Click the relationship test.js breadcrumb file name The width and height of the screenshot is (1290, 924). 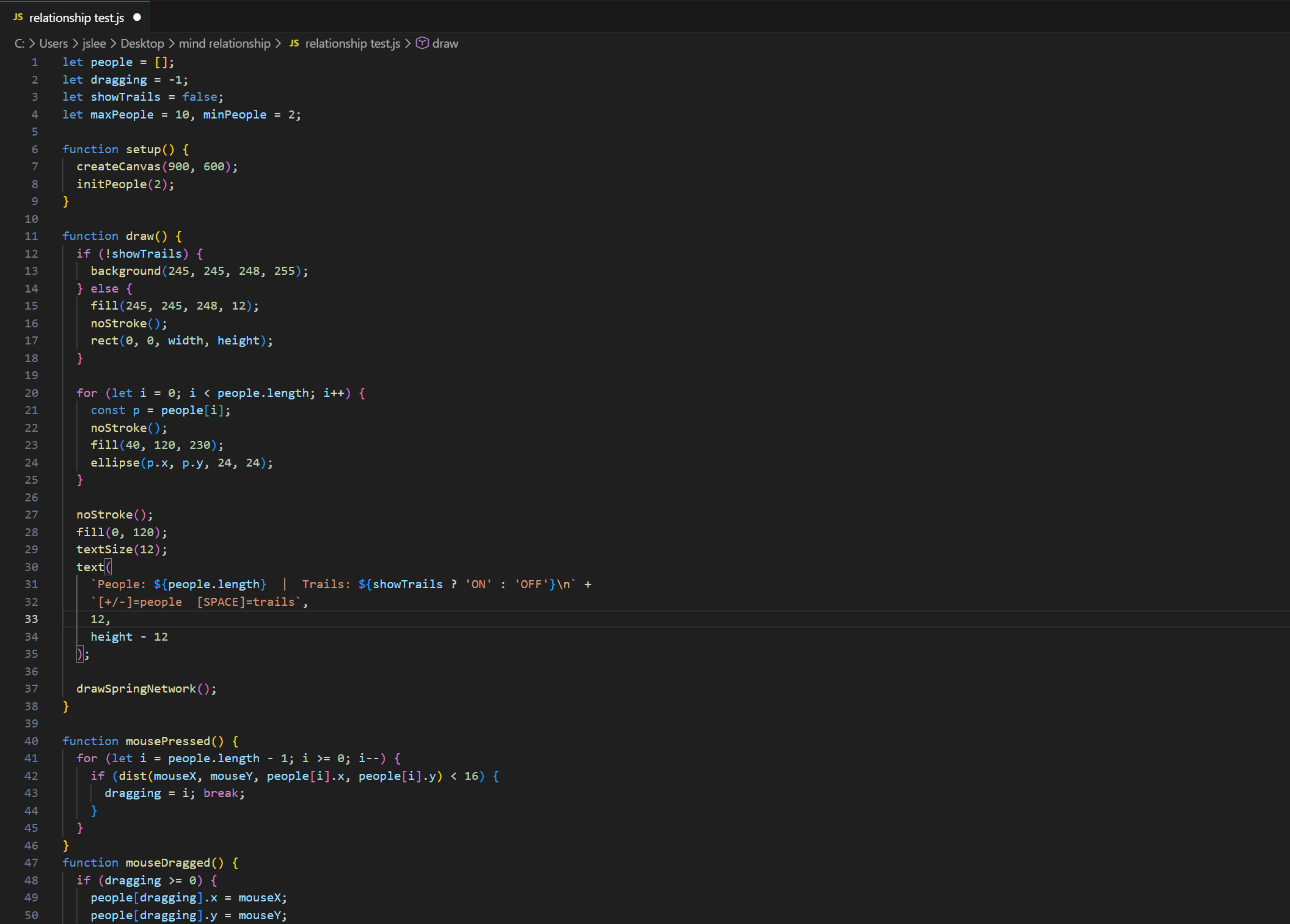tap(352, 44)
